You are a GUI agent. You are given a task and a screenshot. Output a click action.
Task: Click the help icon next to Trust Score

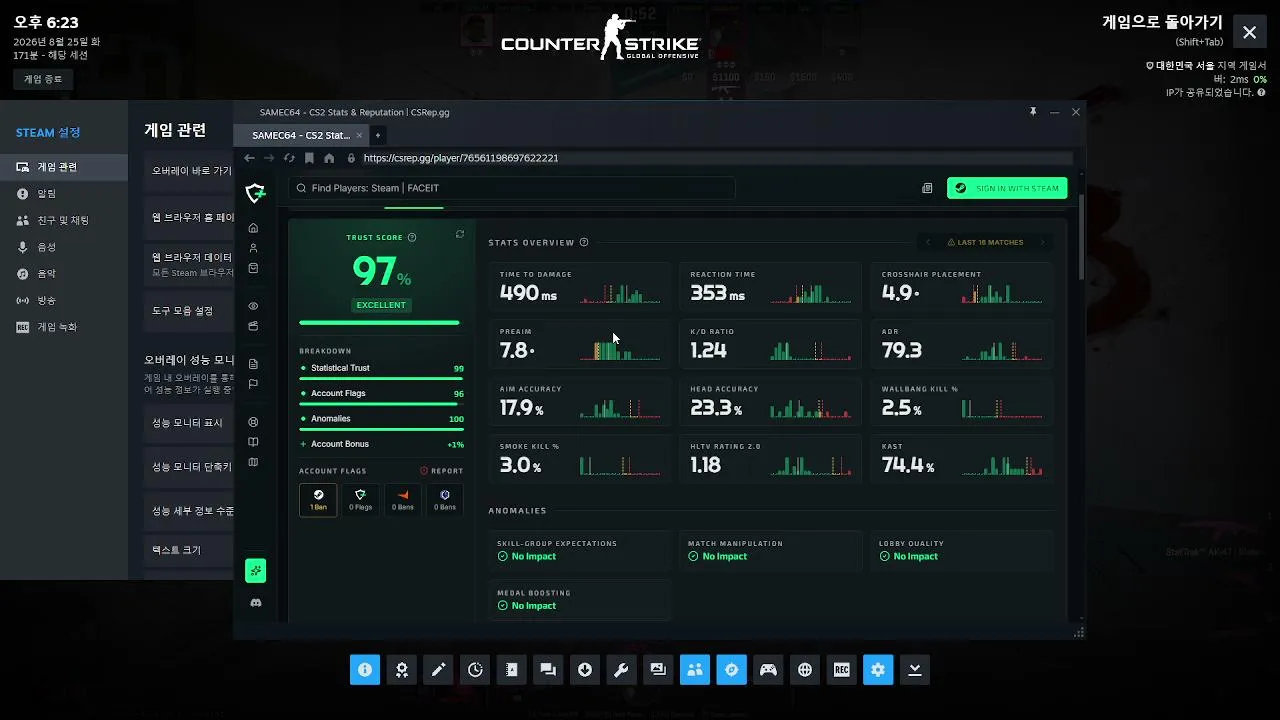pyautogui.click(x=412, y=238)
